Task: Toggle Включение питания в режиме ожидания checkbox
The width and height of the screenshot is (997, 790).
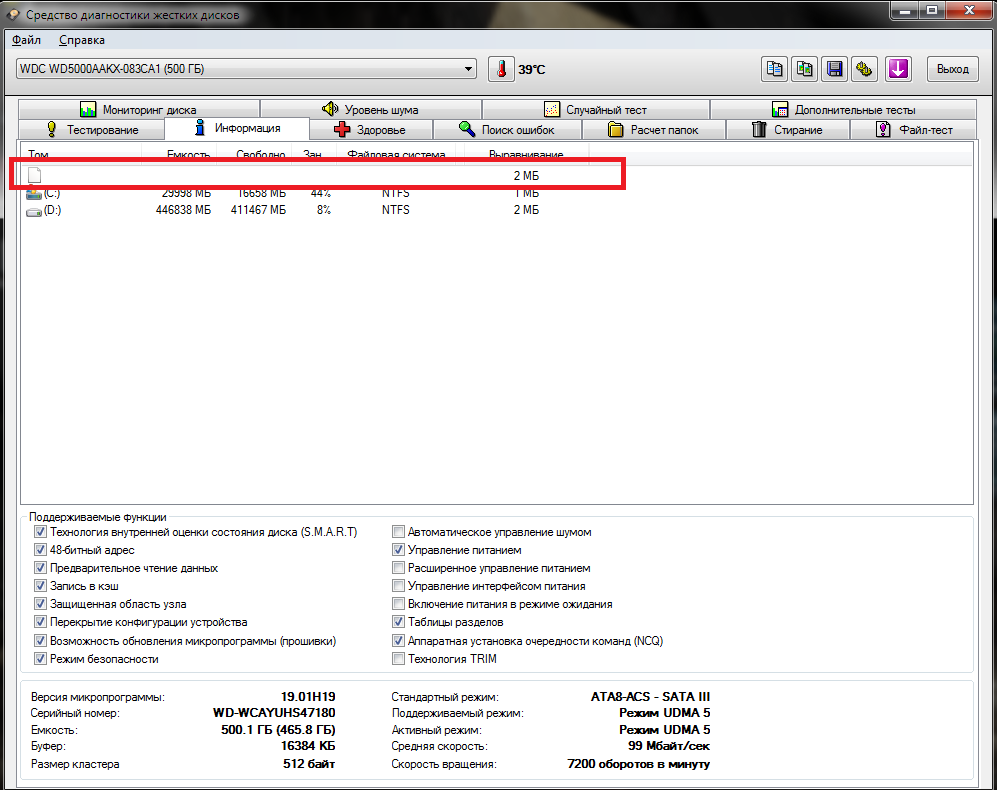Action: click(398, 604)
